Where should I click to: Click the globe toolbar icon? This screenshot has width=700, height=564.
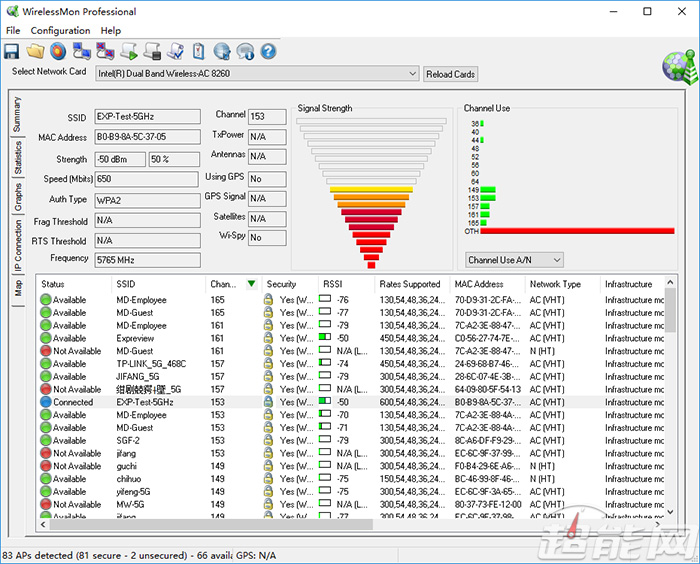pos(221,51)
